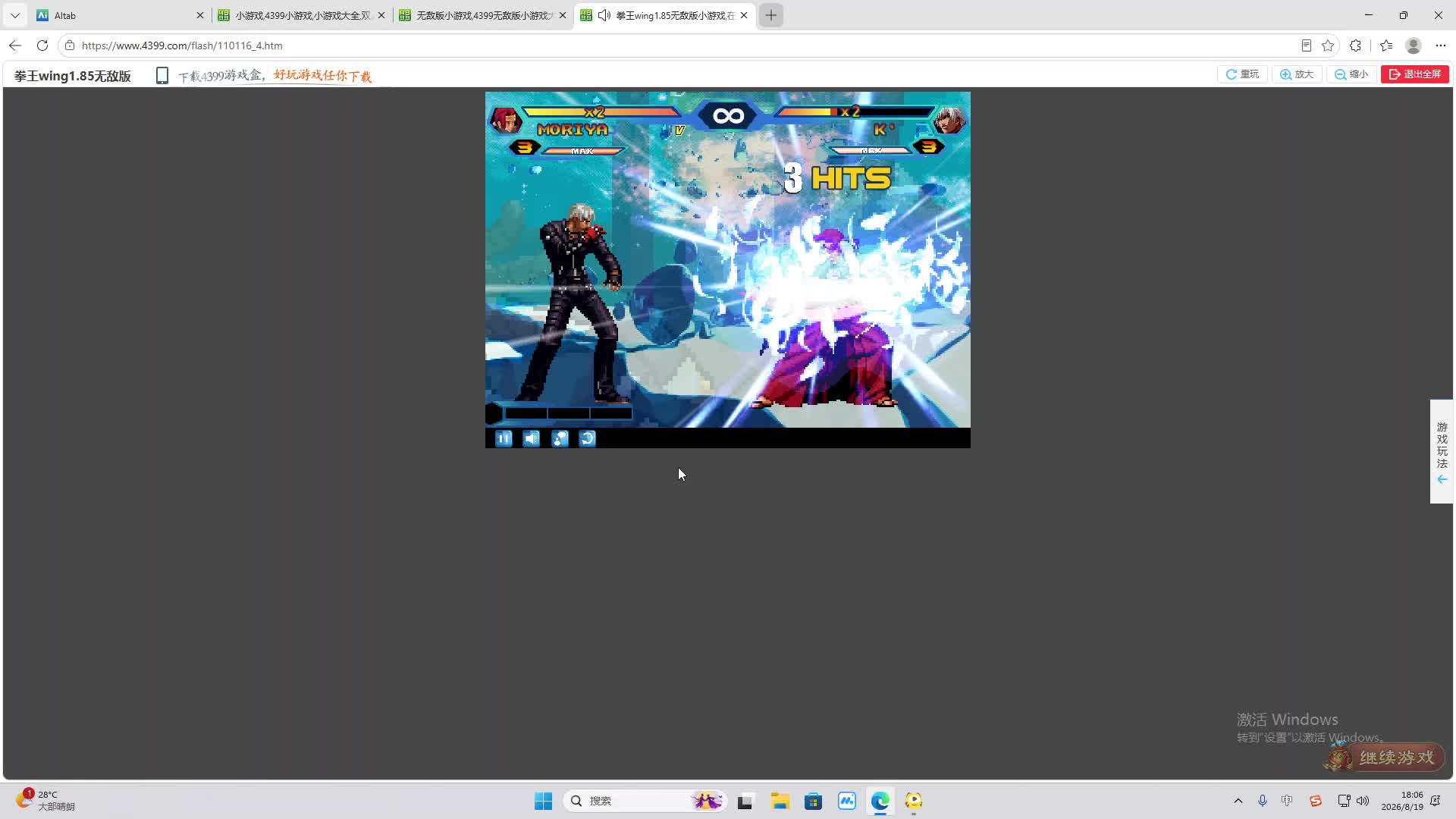
Task: Click the 放大 zoom-in button
Action: [1297, 74]
